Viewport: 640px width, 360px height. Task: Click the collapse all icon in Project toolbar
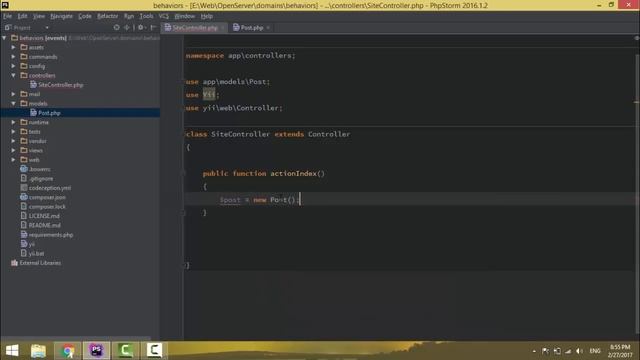coord(127,27)
